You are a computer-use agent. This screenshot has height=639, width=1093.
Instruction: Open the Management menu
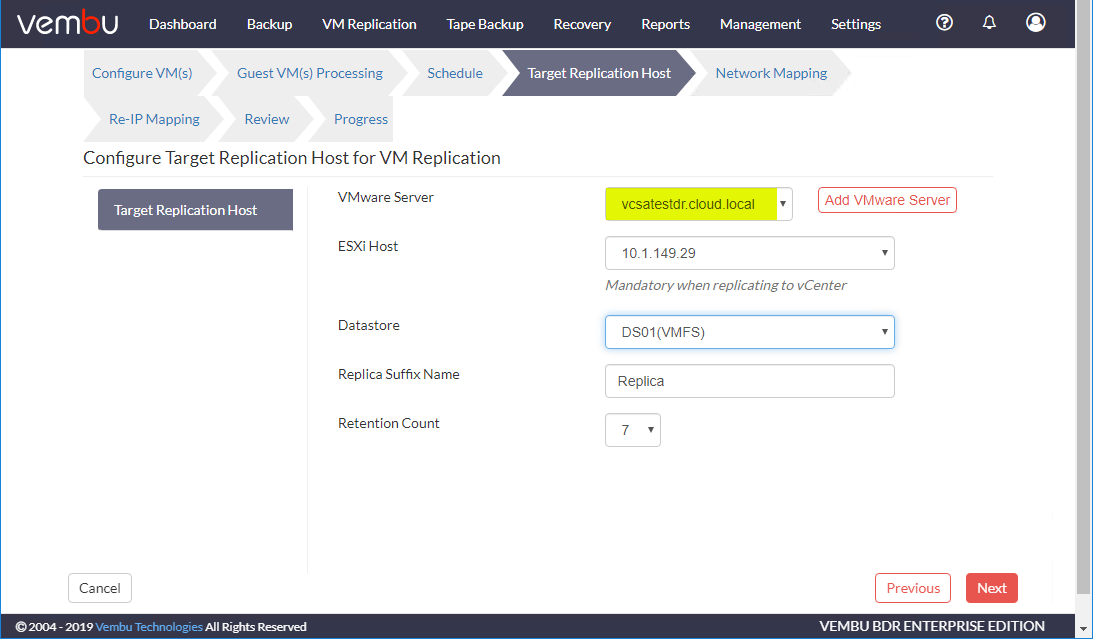[x=760, y=24]
